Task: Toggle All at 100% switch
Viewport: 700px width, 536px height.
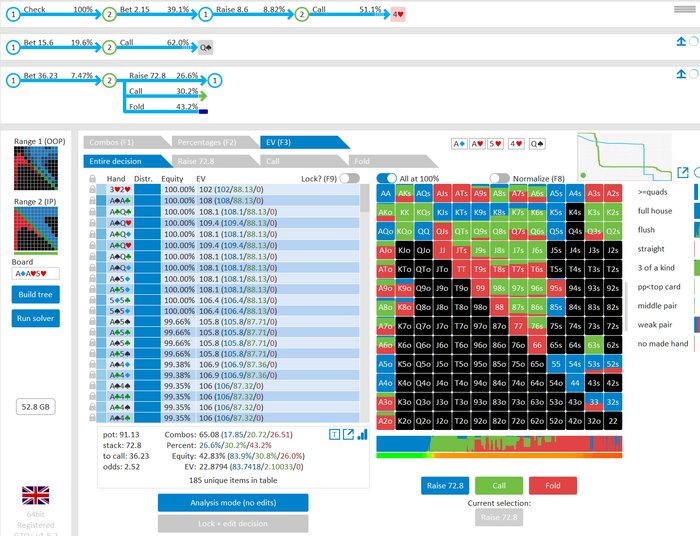Action: pos(387,179)
